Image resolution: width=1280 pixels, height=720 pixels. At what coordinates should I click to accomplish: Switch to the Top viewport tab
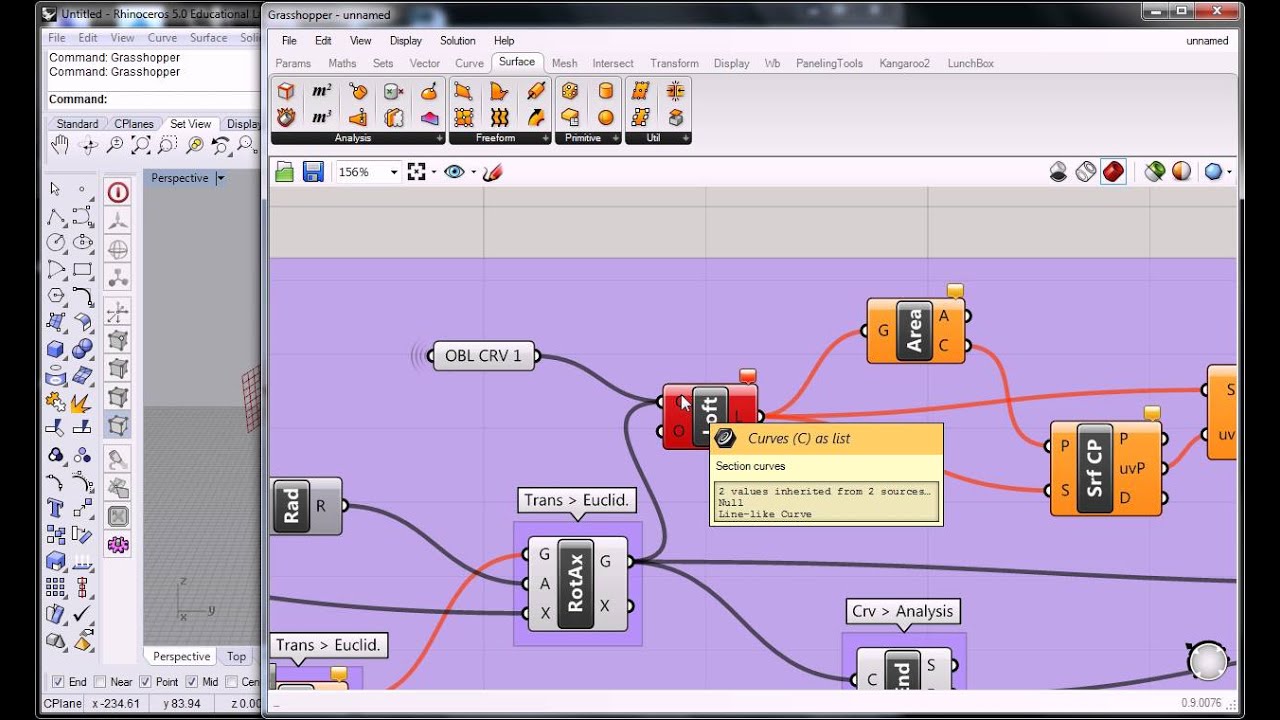click(236, 657)
